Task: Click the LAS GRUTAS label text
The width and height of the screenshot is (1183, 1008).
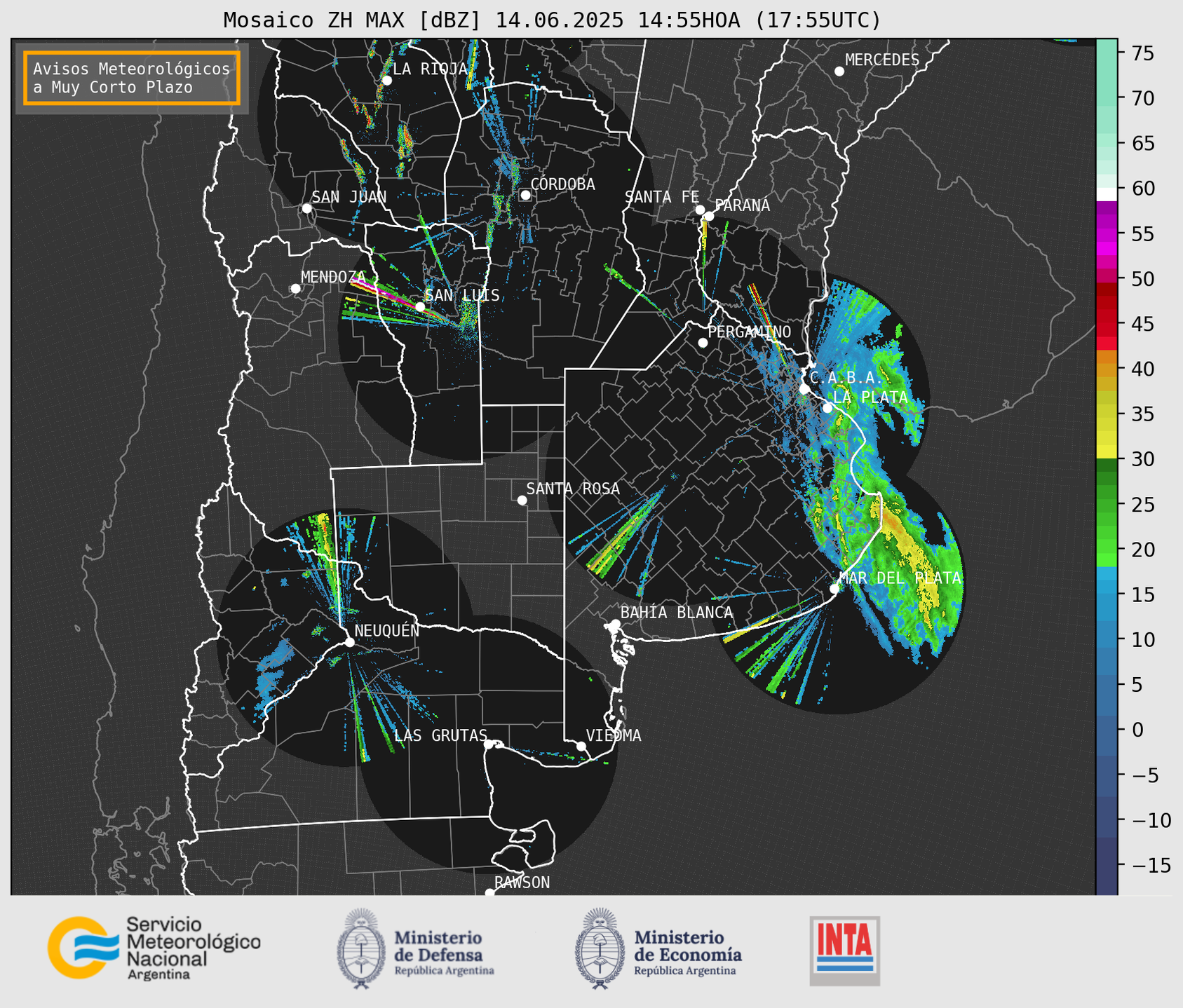Action: 440,735
